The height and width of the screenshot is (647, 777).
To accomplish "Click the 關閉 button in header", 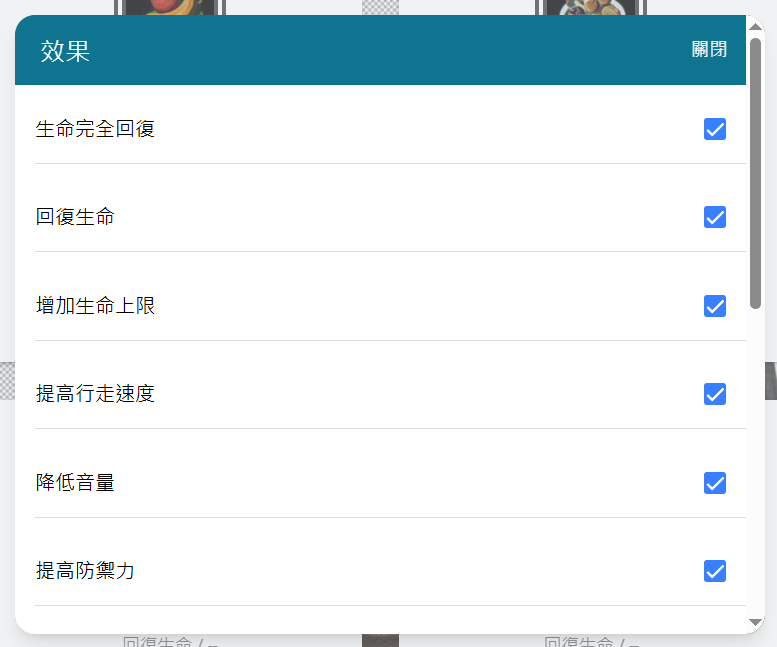I will pyautogui.click(x=709, y=50).
